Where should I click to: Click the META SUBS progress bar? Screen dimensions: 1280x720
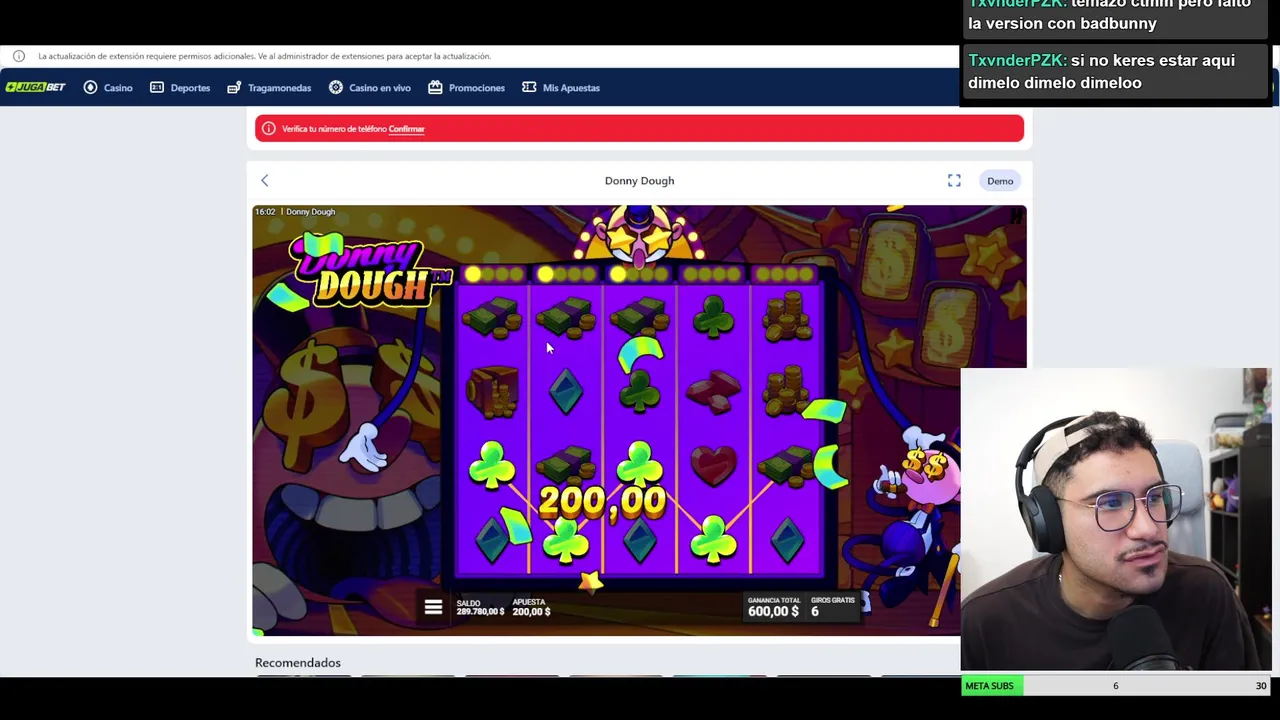pos(1116,686)
